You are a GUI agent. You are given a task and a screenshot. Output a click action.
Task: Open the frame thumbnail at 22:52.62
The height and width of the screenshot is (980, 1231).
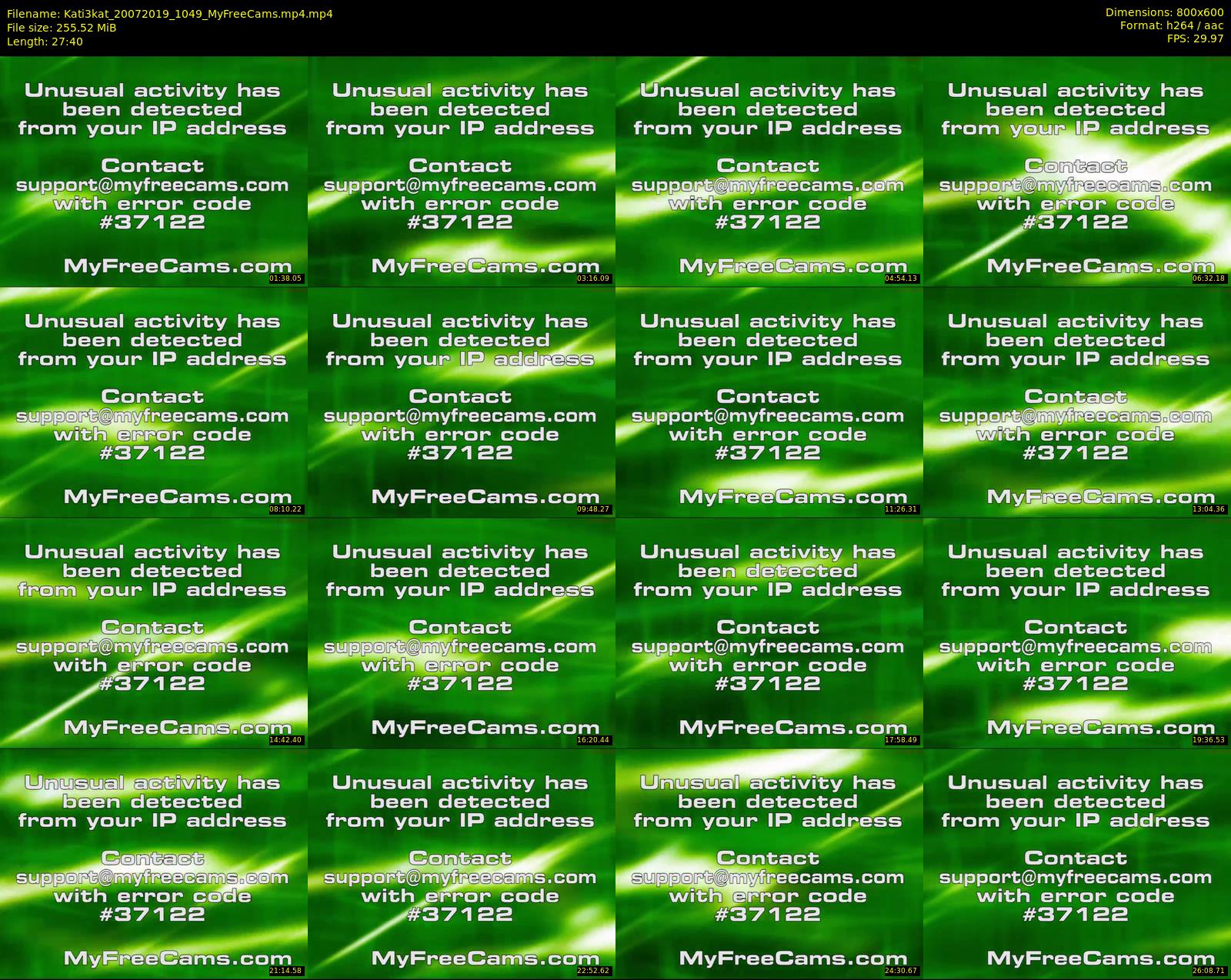[461, 863]
